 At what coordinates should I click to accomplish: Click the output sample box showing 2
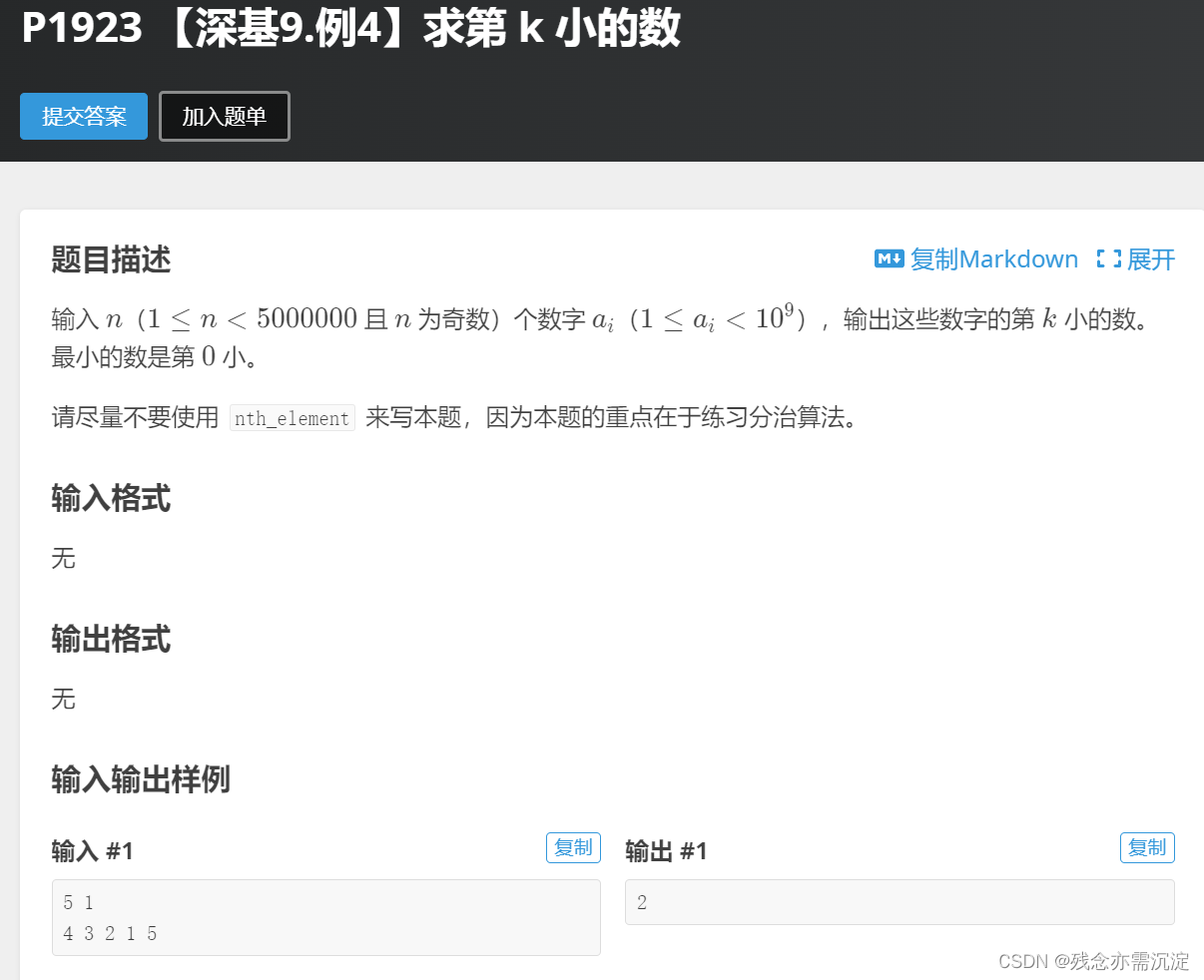click(x=899, y=901)
